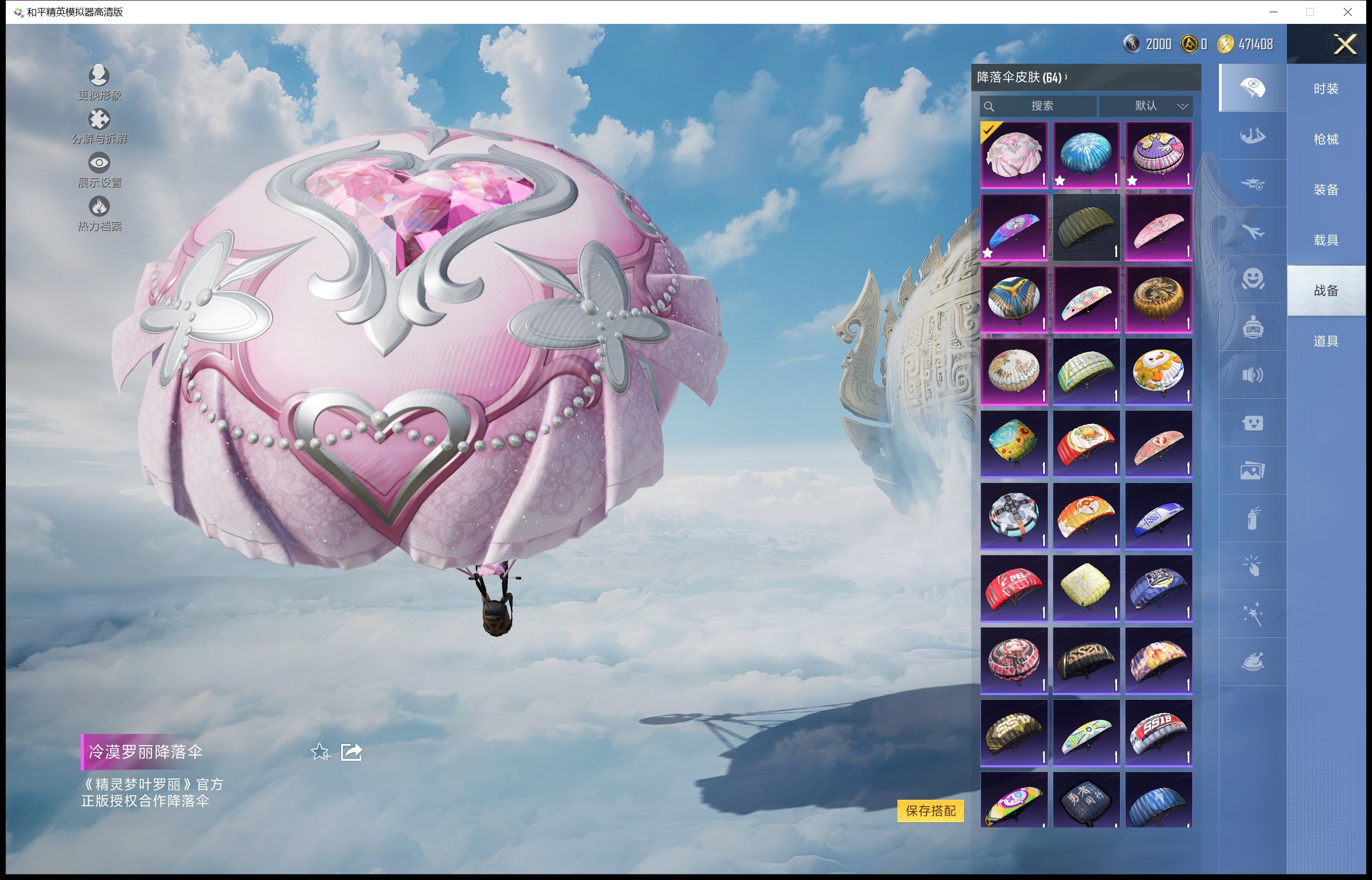Select the red and white SS18 parachute skin

[1158, 733]
